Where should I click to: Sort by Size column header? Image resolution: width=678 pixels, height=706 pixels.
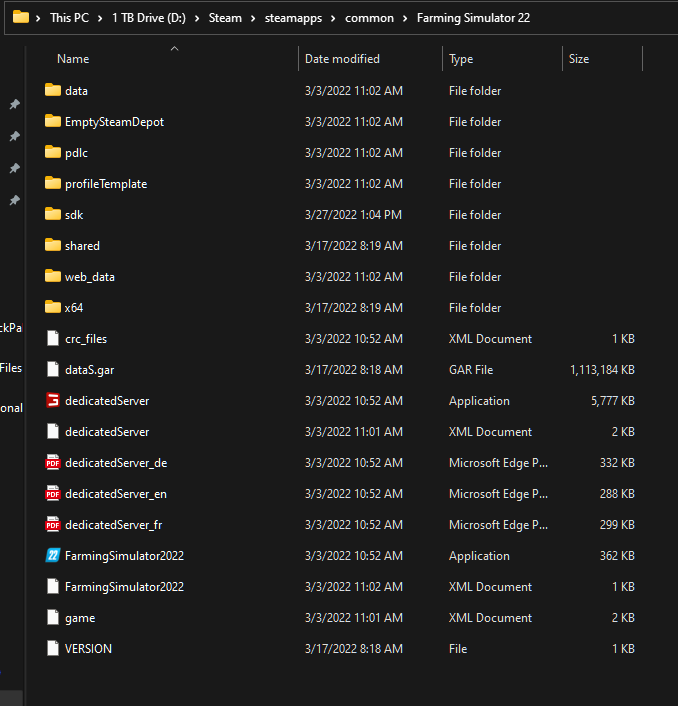coord(579,59)
